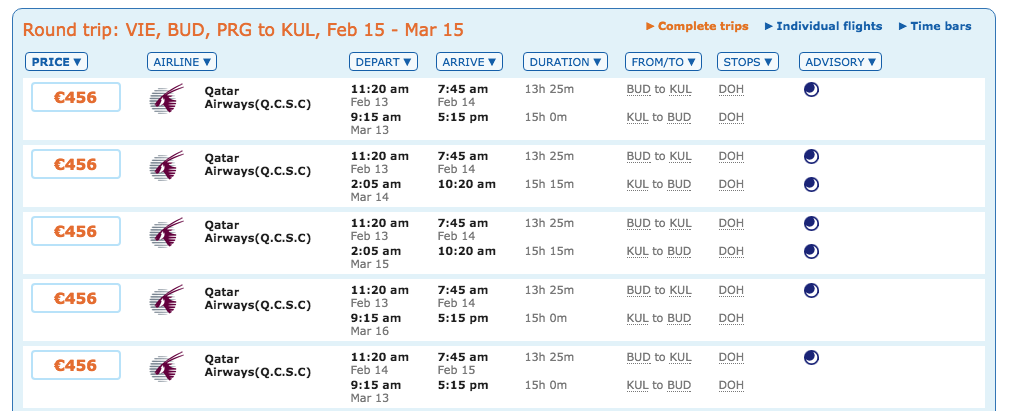Screen dimensions: 1012x411
Task: Click moon advisory icon in fourth result
Action: click(812, 290)
